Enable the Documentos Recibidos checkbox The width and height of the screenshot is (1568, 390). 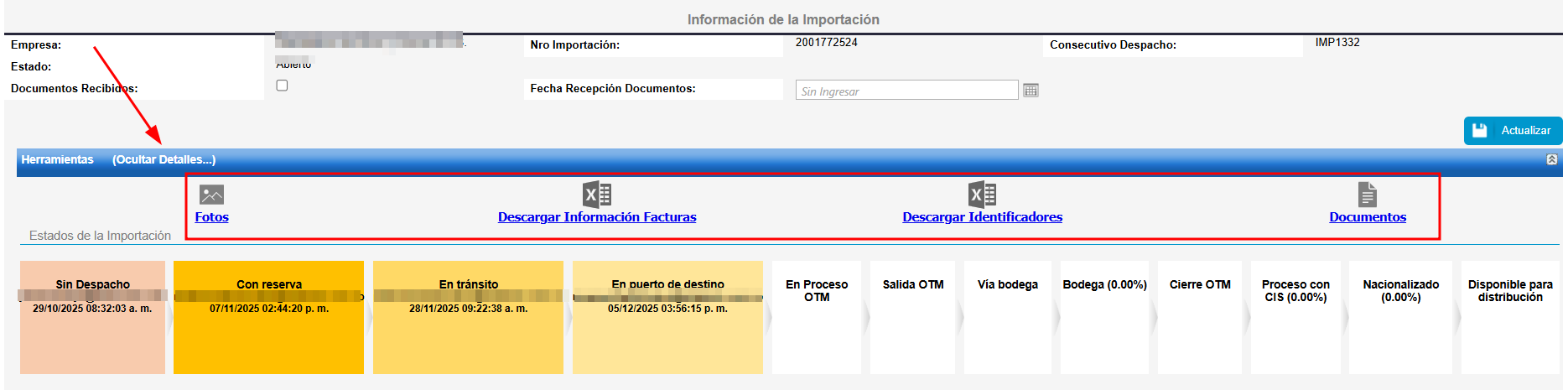[x=282, y=86]
